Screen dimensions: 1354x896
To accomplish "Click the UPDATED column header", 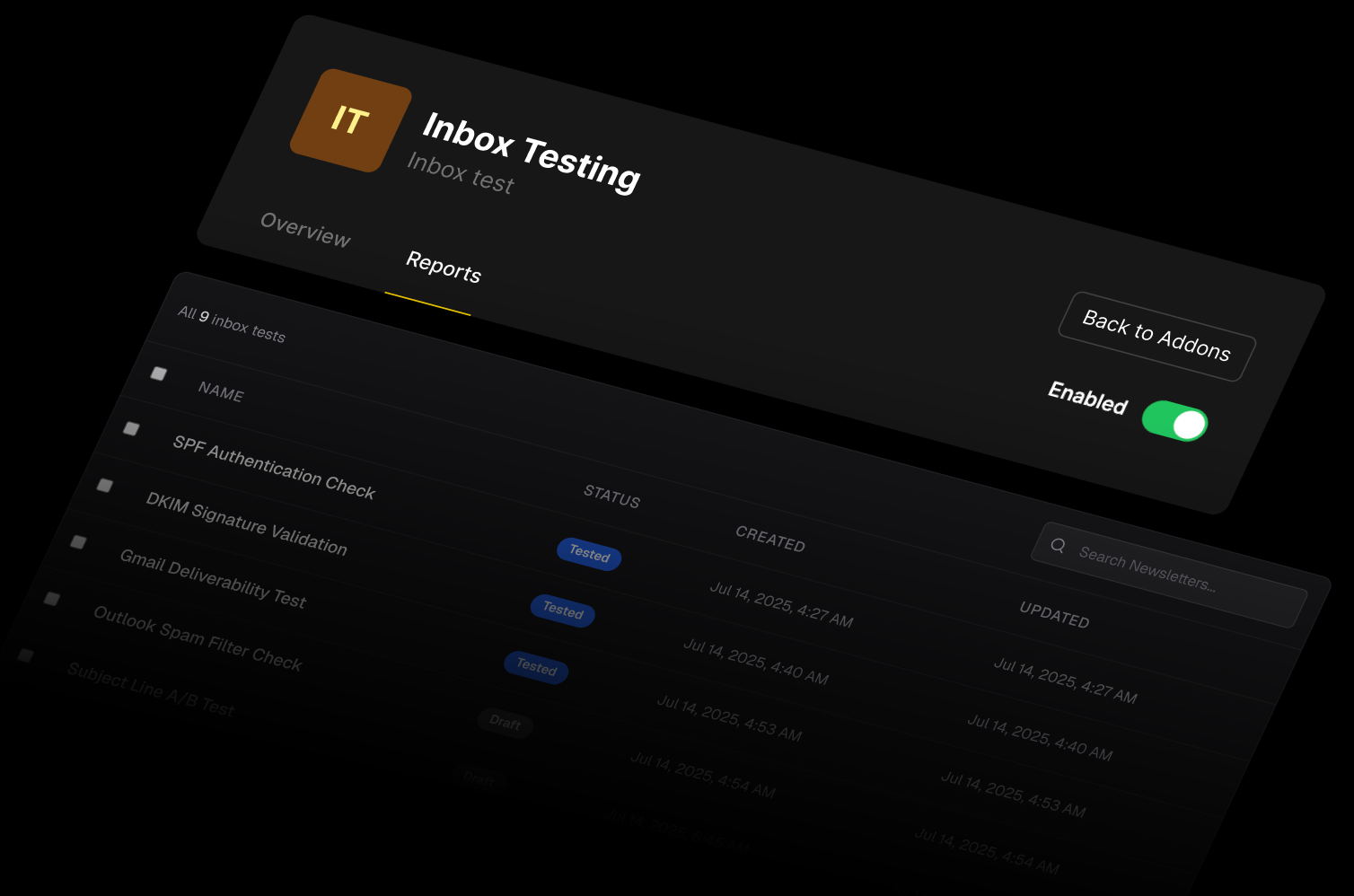I will pyautogui.click(x=1055, y=615).
